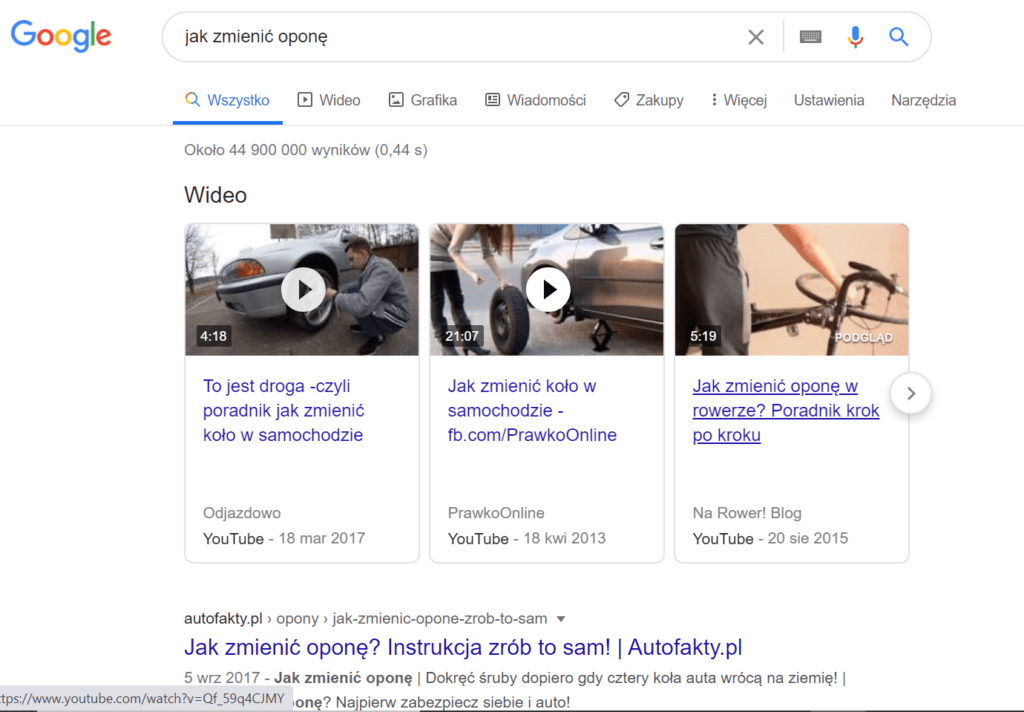1024x712 pixels.
Task: Open Ustawienia from the results bar
Action: pos(828,100)
